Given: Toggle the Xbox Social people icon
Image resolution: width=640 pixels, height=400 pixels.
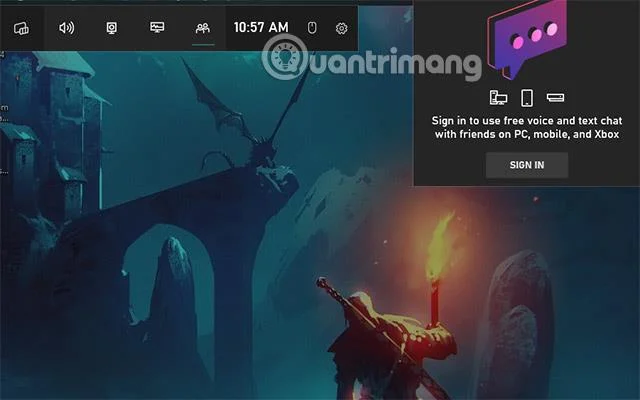Looking at the screenshot, I should pyautogui.click(x=203, y=28).
